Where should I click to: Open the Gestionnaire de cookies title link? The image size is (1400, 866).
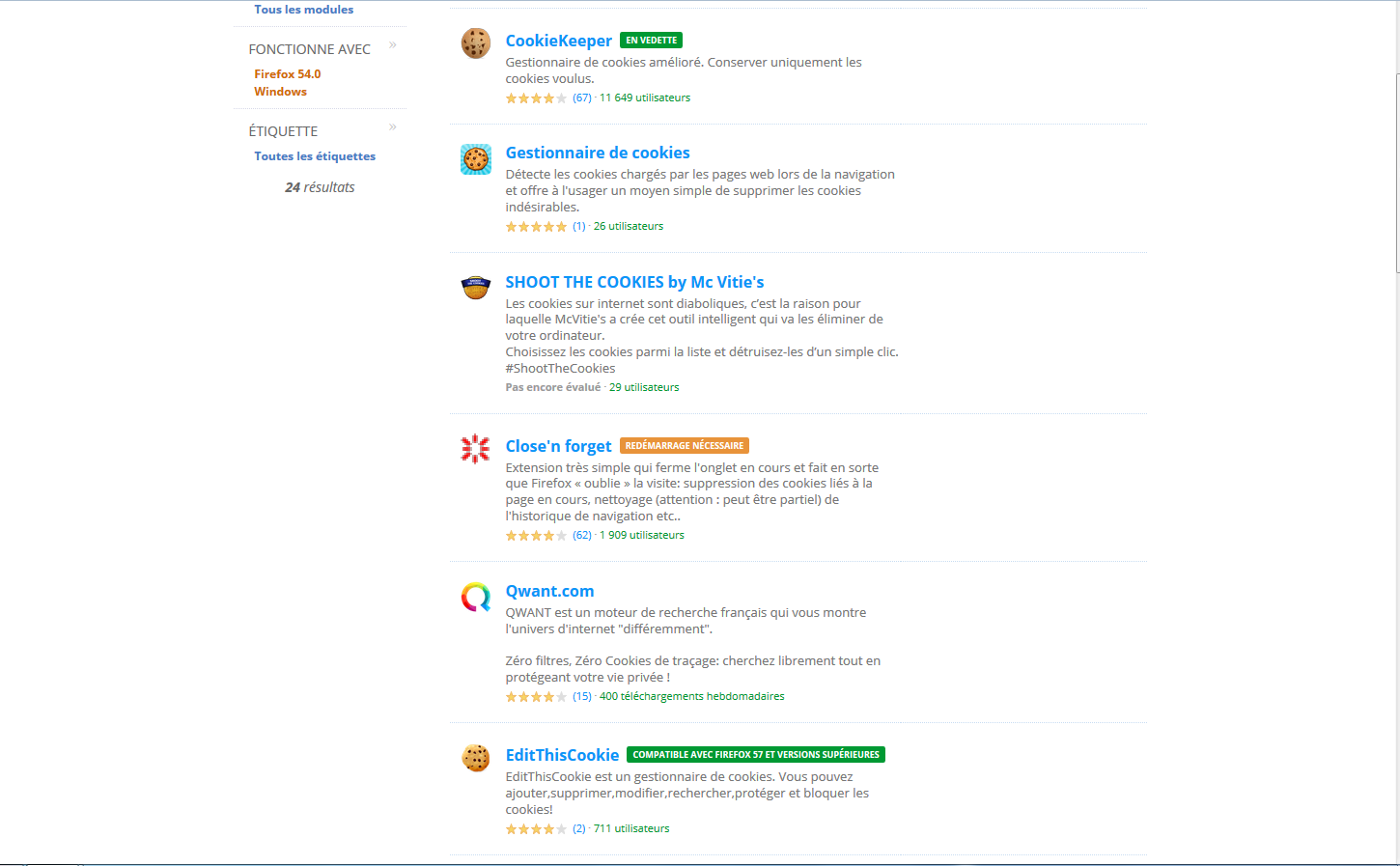(598, 153)
